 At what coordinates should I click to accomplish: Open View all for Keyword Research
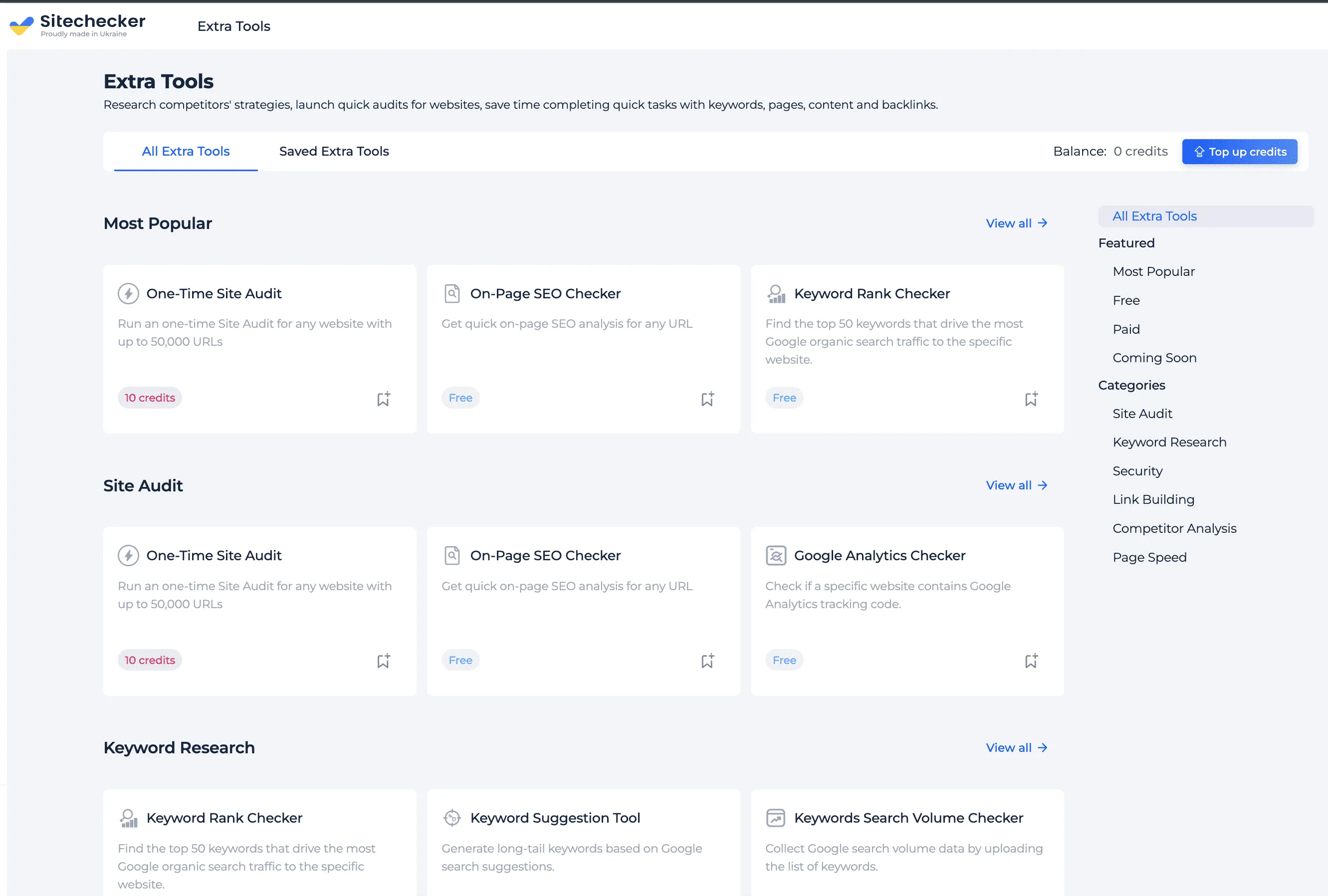coord(1016,747)
